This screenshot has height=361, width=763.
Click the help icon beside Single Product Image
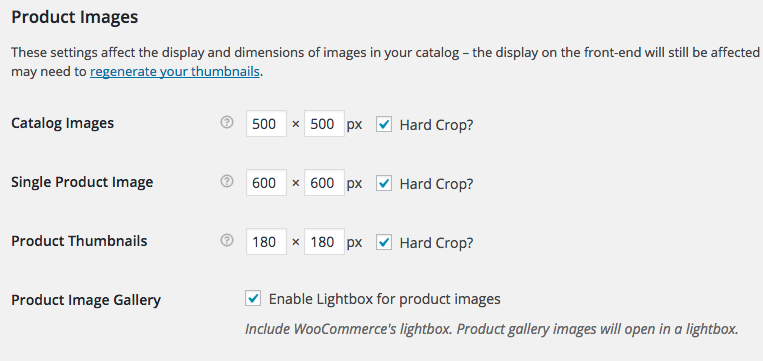227,181
